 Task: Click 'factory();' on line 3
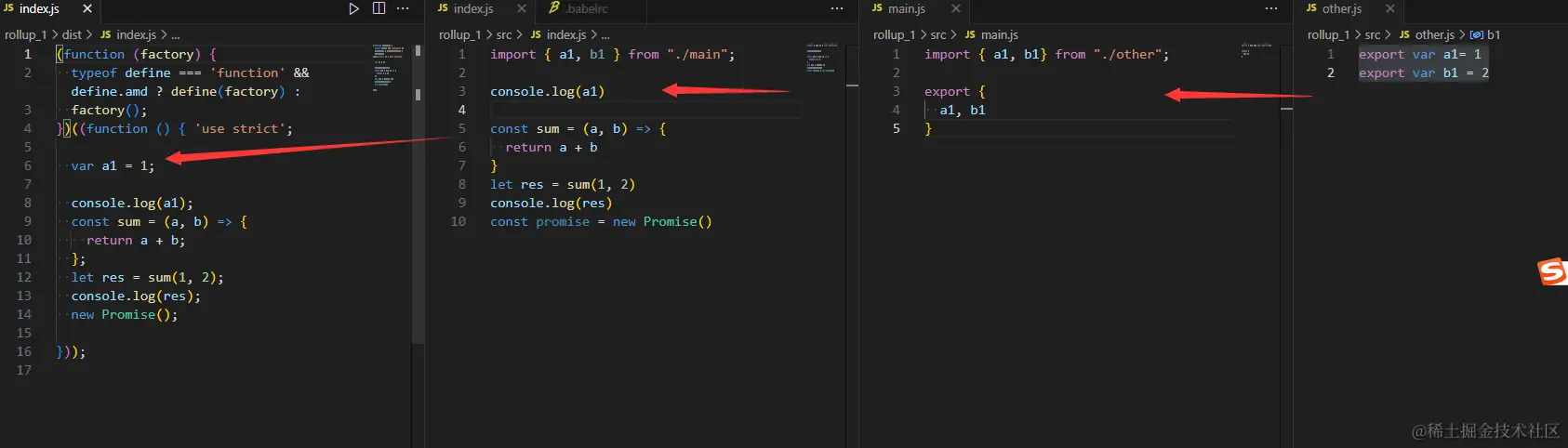109,110
